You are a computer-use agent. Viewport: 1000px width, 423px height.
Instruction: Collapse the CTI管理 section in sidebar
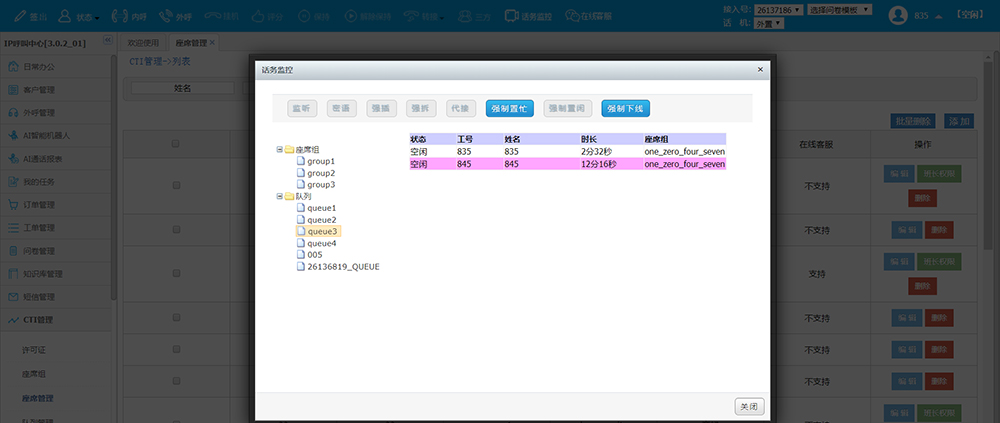(55, 320)
